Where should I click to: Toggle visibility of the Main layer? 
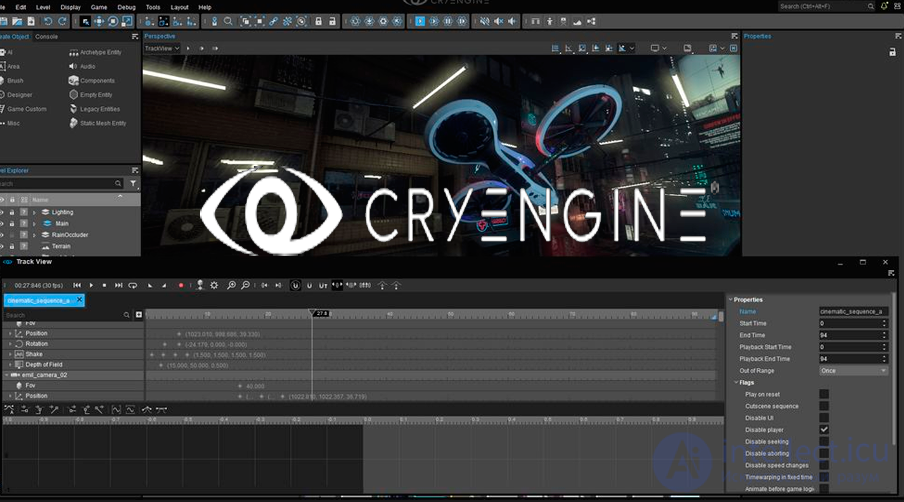2,223
